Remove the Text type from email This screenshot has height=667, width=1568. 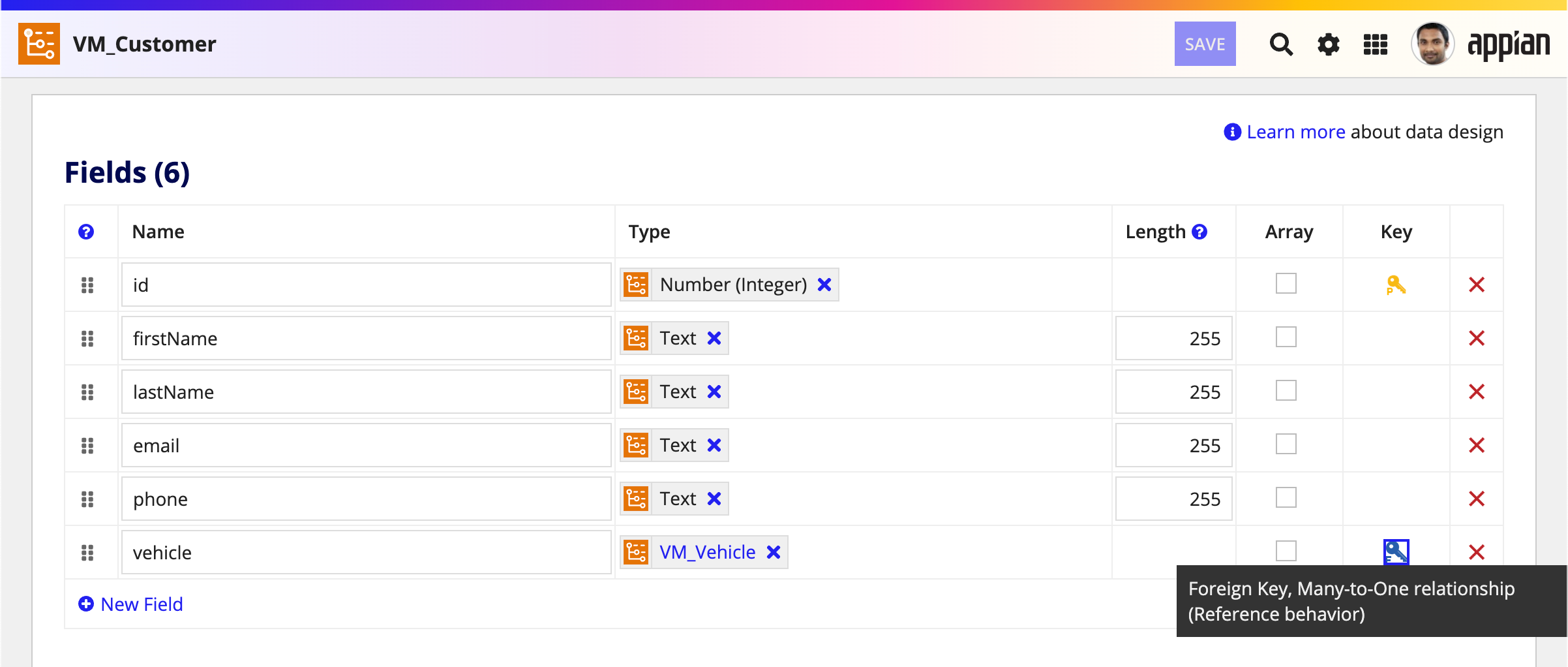click(714, 445)
